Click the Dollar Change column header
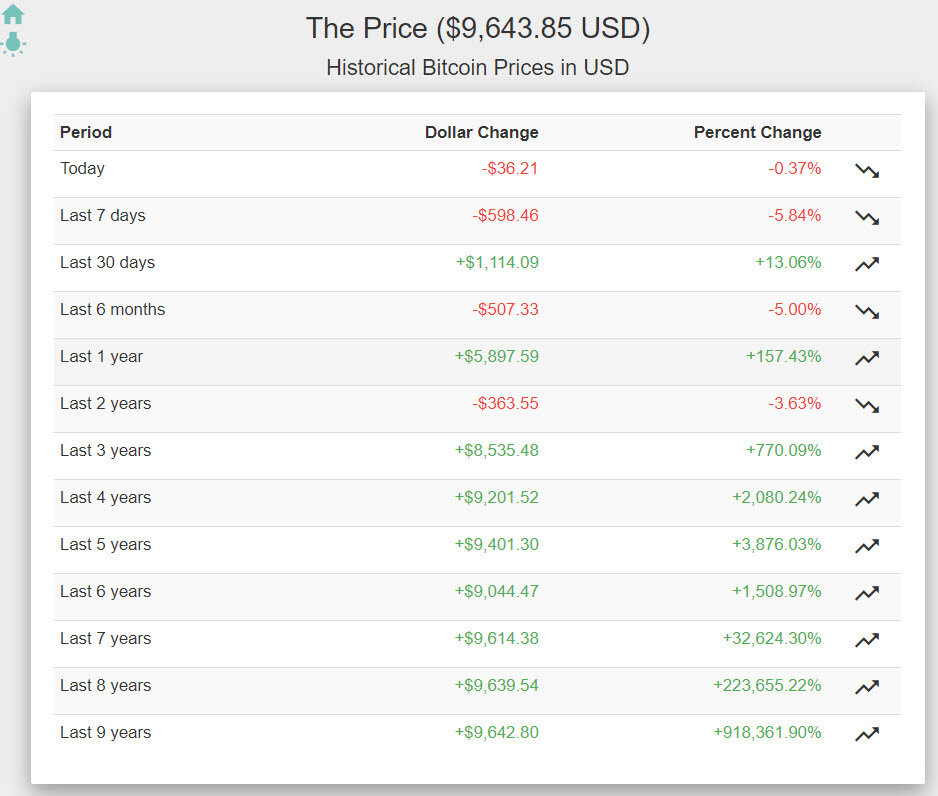This screenshot has width=938, height=796. coord(481,132)
